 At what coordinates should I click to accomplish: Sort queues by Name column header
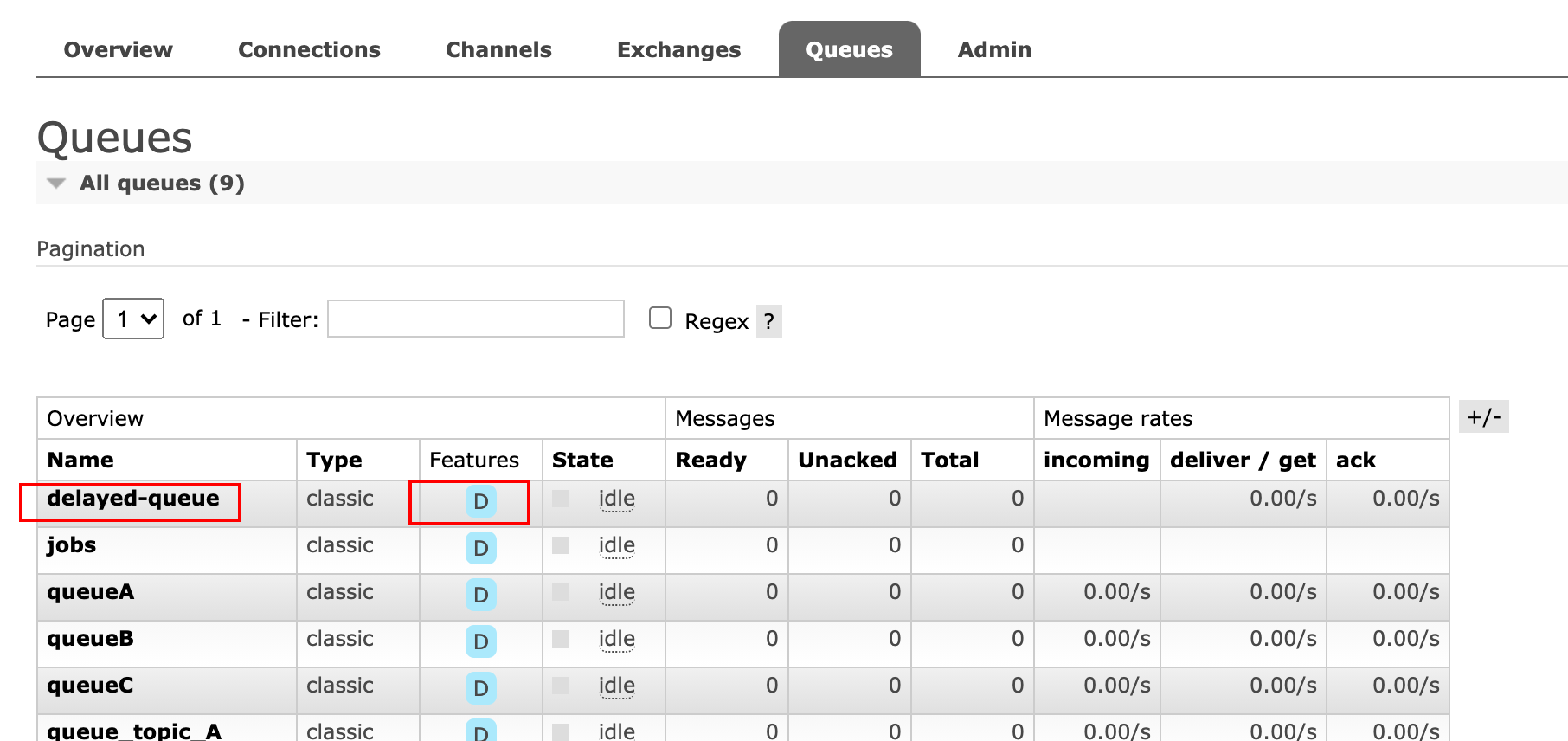(80, 461)
